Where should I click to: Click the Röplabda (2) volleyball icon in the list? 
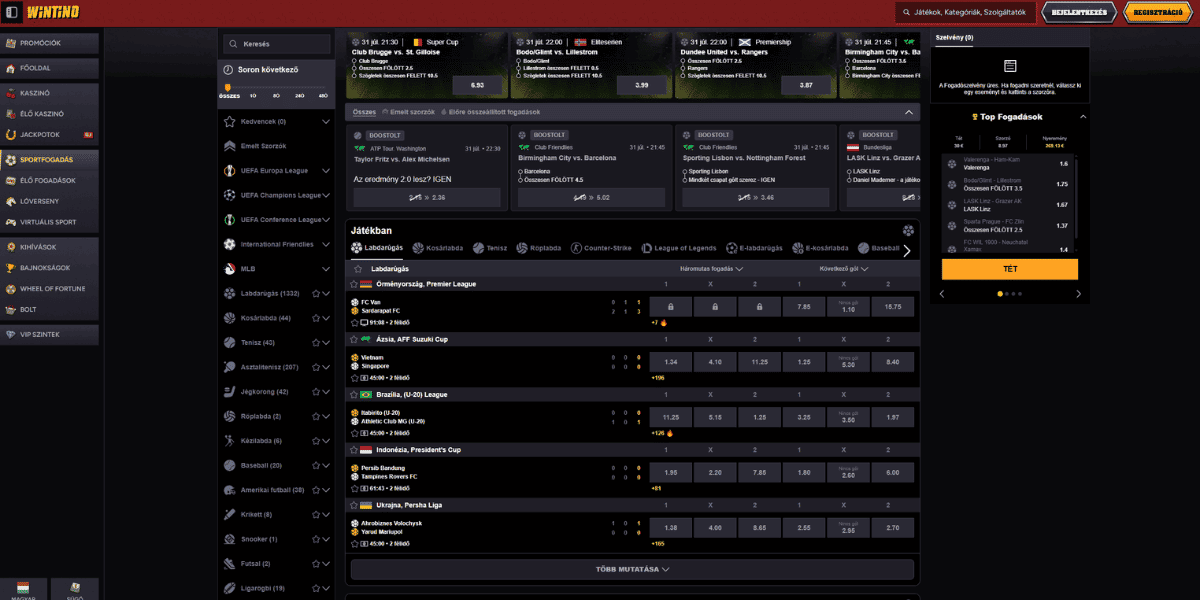point(230,416)
